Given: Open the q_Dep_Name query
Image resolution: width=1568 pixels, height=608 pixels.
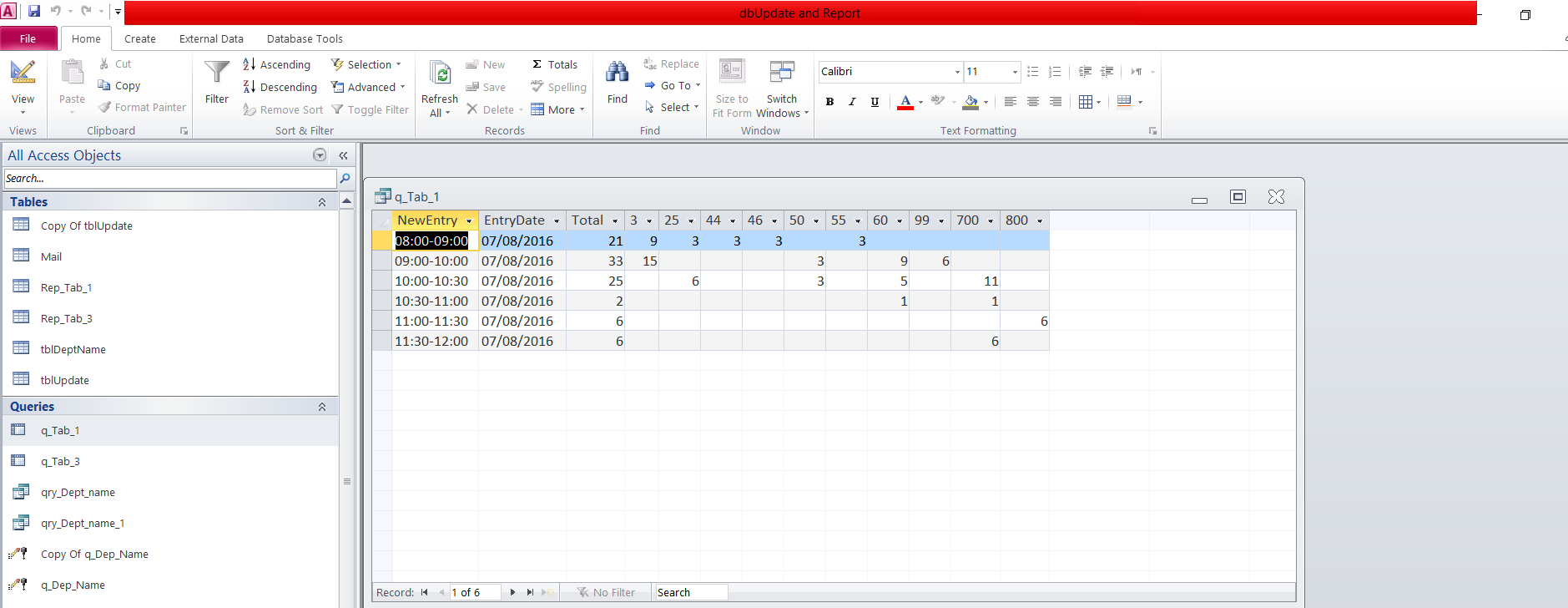Looking at the screenshot, I should click(x=73, y=585).
